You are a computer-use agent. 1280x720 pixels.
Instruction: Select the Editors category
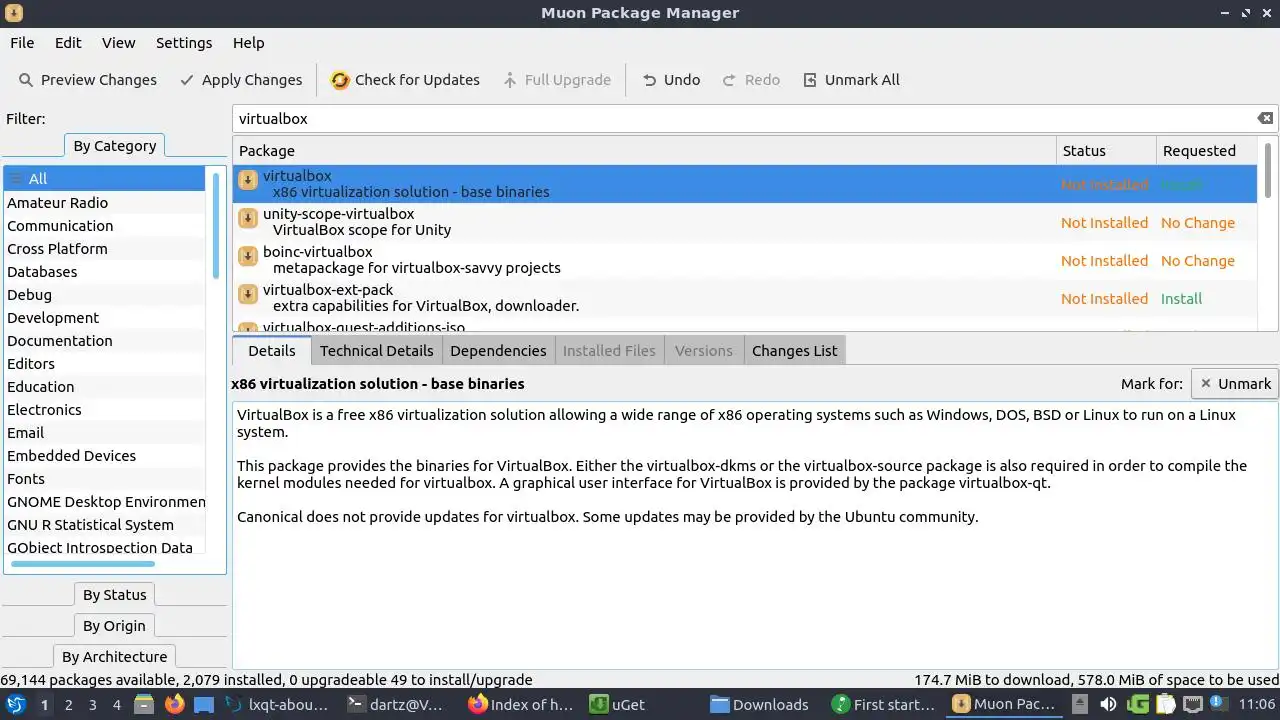pyautogui.click(x=104, y=364)
